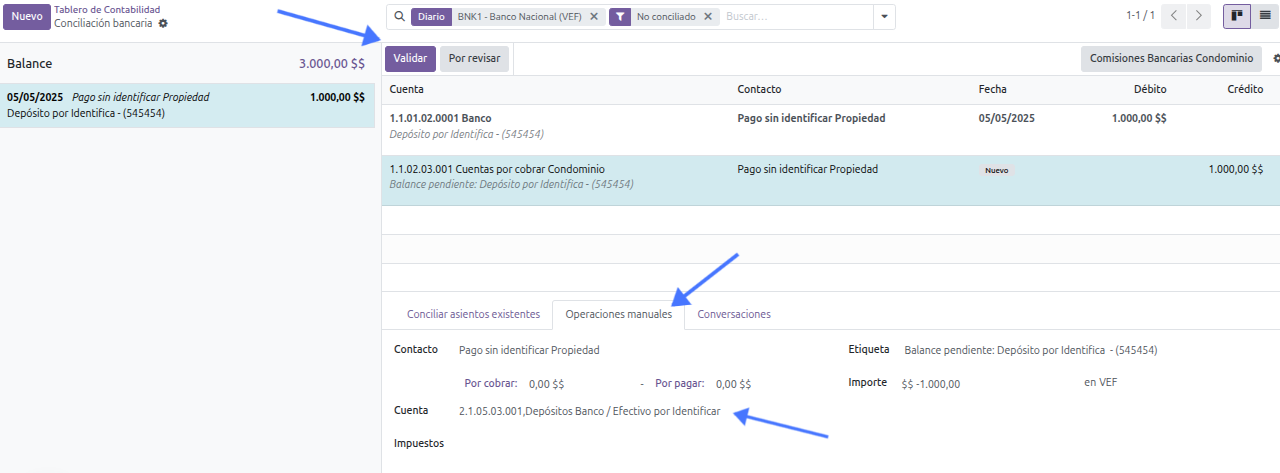This screenshot has height=473, width=1280.
Task: Switch to list view
Action: [x=1265, y=16]
